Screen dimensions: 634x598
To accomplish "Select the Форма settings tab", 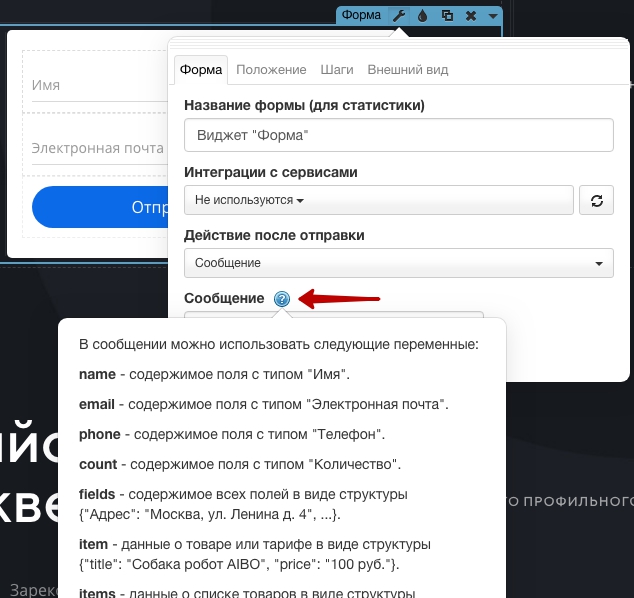I will coord(201,70).
